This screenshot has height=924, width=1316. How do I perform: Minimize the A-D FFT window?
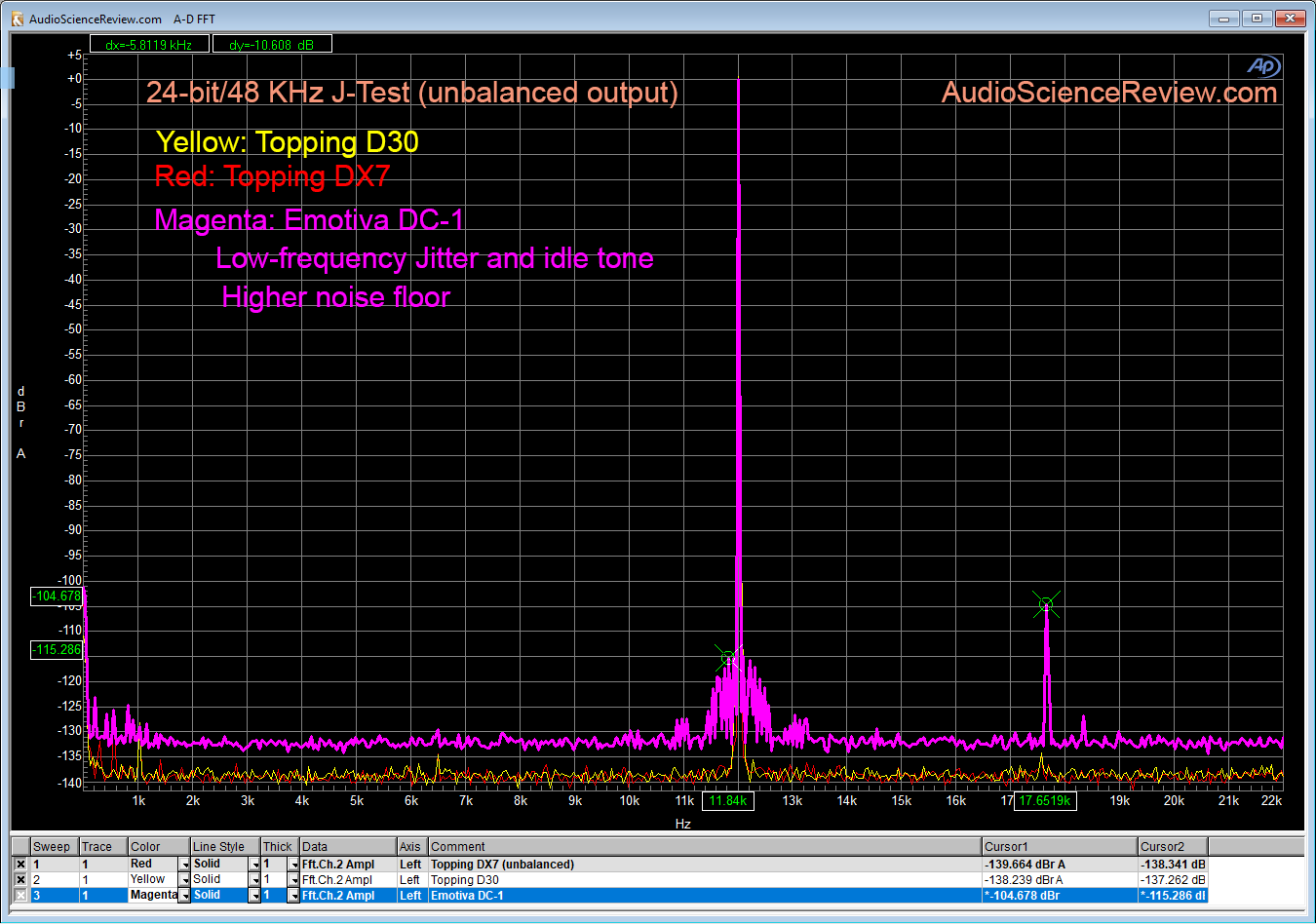[x=1224, y=19]
